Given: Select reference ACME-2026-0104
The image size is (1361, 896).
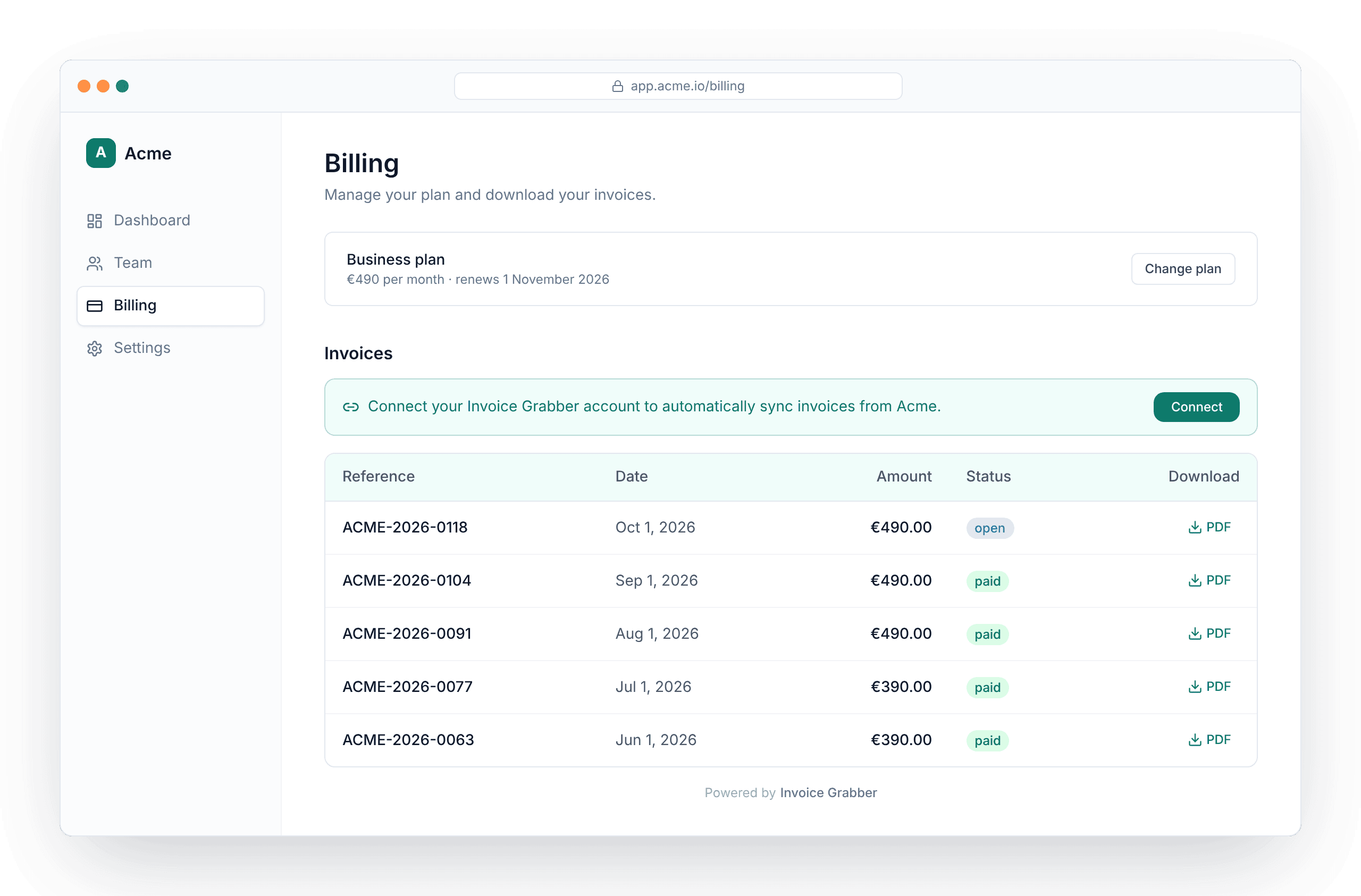Looking at the screenshot, I should tap(407, 580).
